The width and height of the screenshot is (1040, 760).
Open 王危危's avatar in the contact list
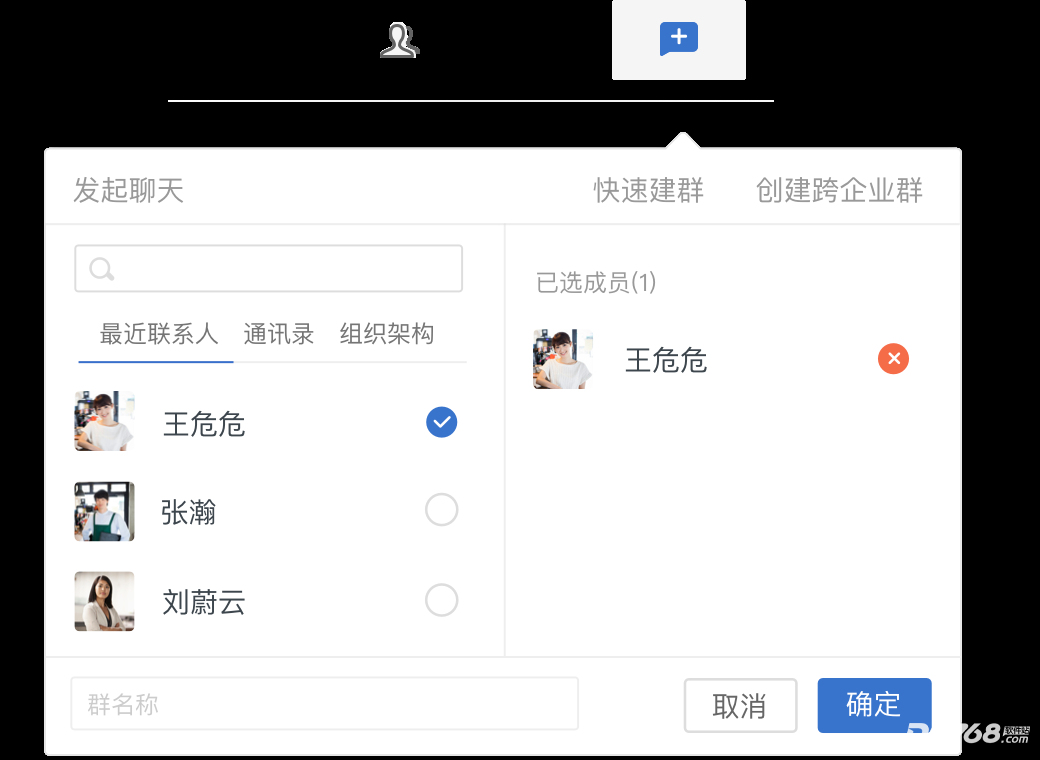[x=104, y=422]
